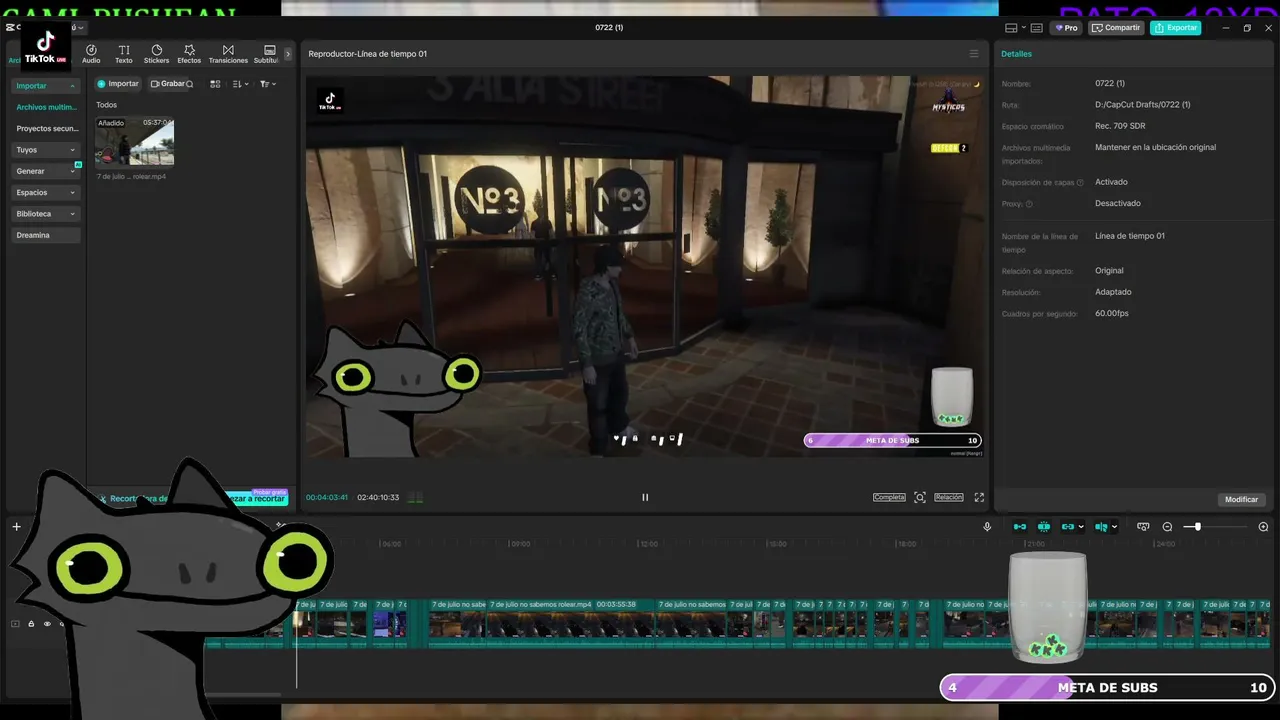1280x720 pixels.
Task: Click the Grabar record button
Action: (x=167, y=84)
